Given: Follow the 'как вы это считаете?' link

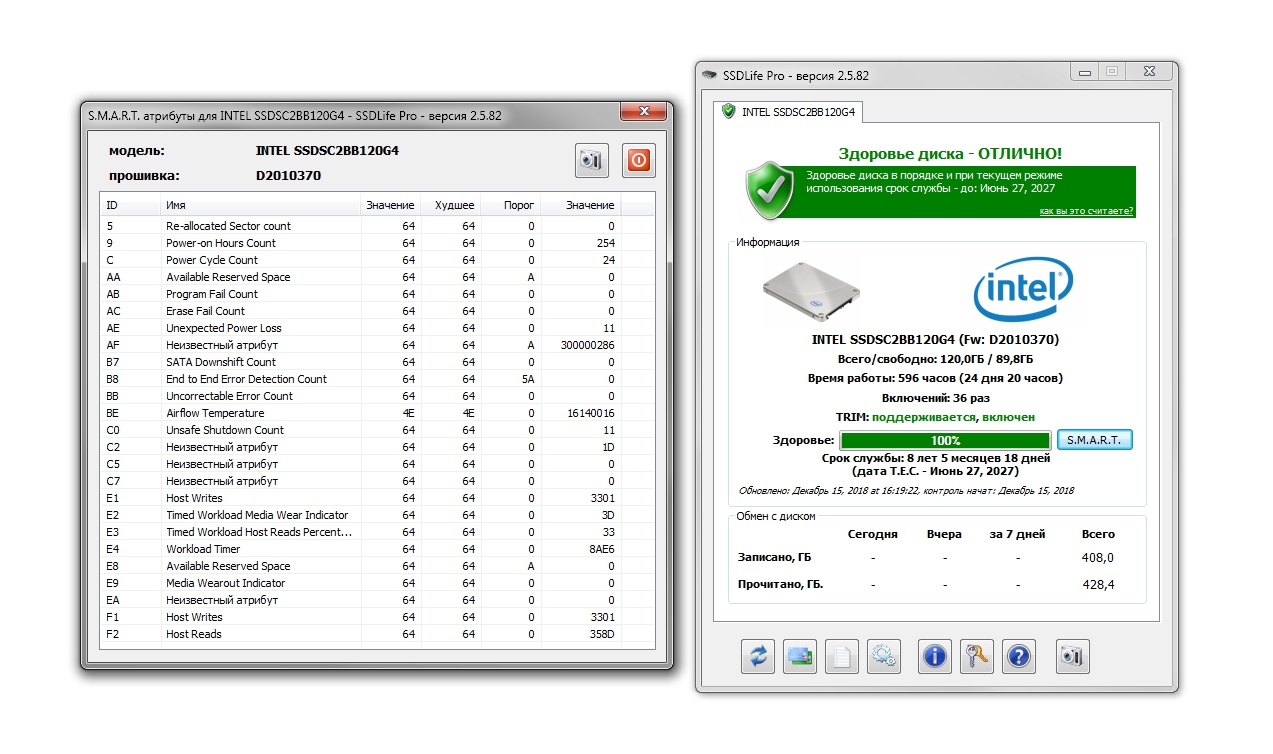Looking at the screenshot, I should pyautogui.click(x=1086, y=211).
